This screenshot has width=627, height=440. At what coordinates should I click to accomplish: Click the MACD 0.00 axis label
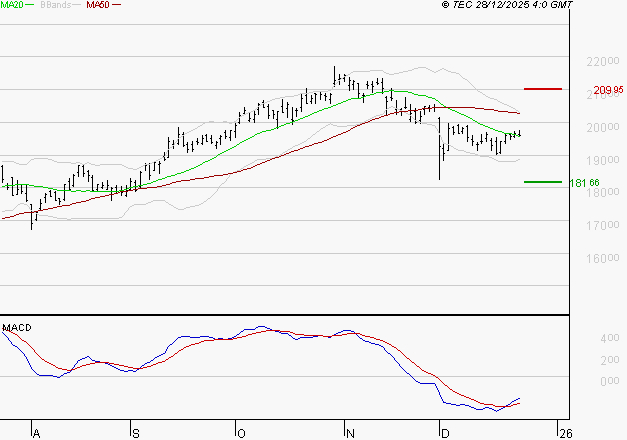(610, 381)
